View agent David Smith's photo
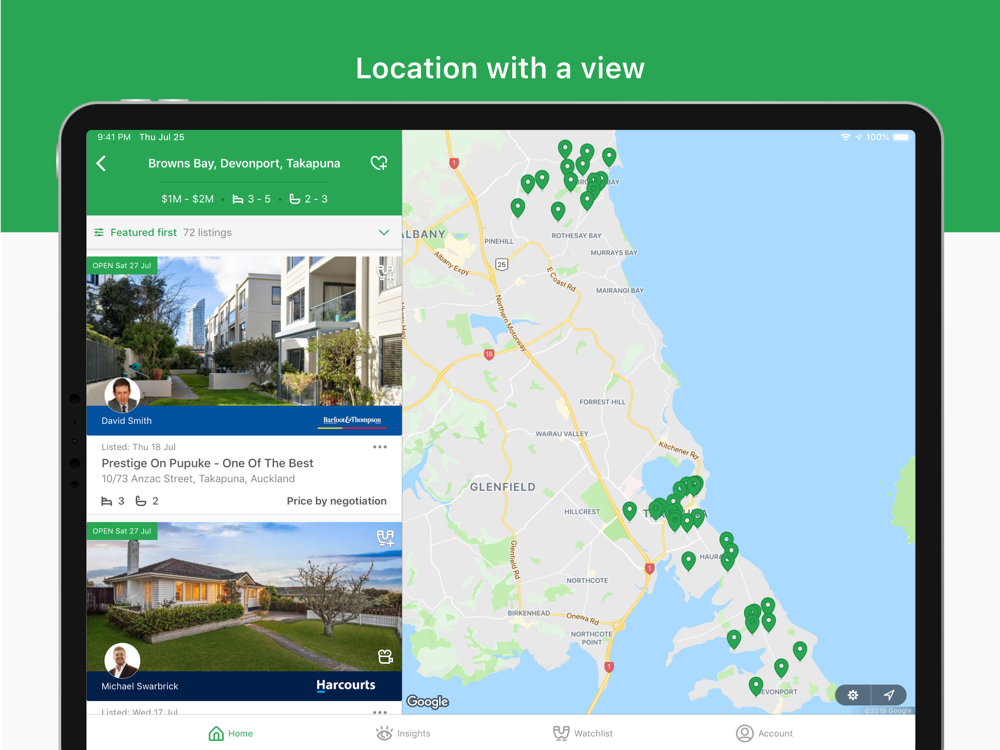Screen dimensions: 1000x750 122,395
